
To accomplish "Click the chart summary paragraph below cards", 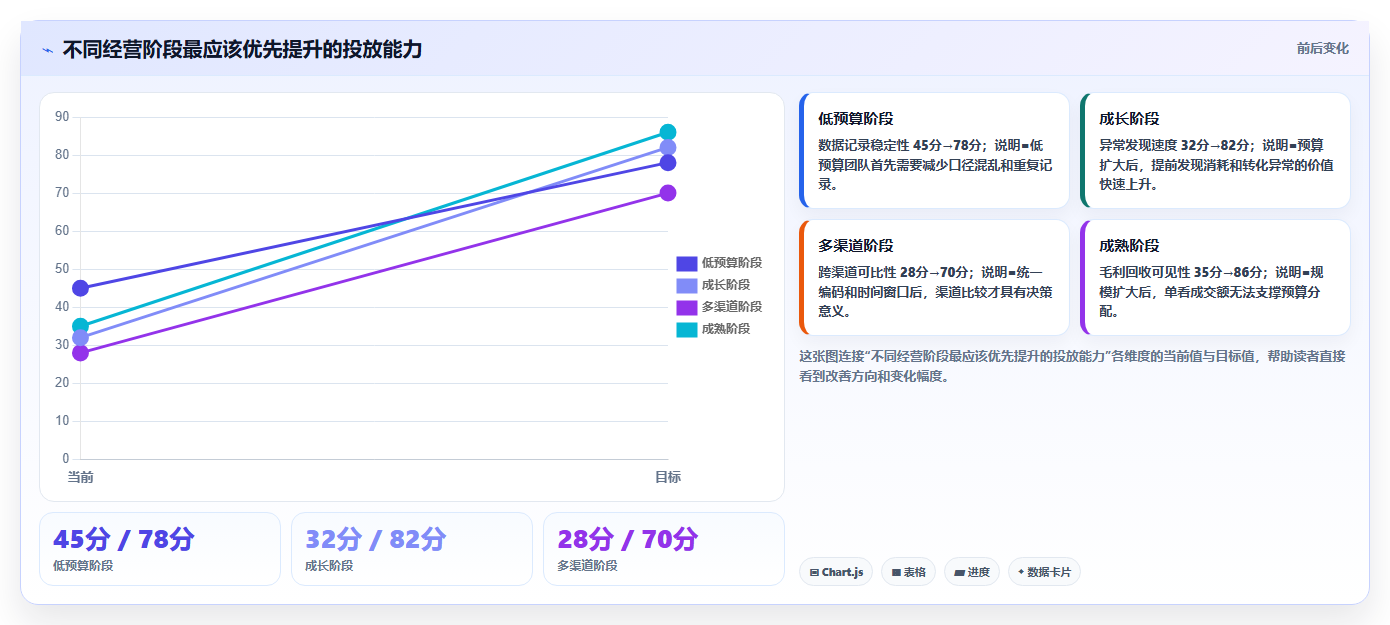I will [x=1072, y=366].
